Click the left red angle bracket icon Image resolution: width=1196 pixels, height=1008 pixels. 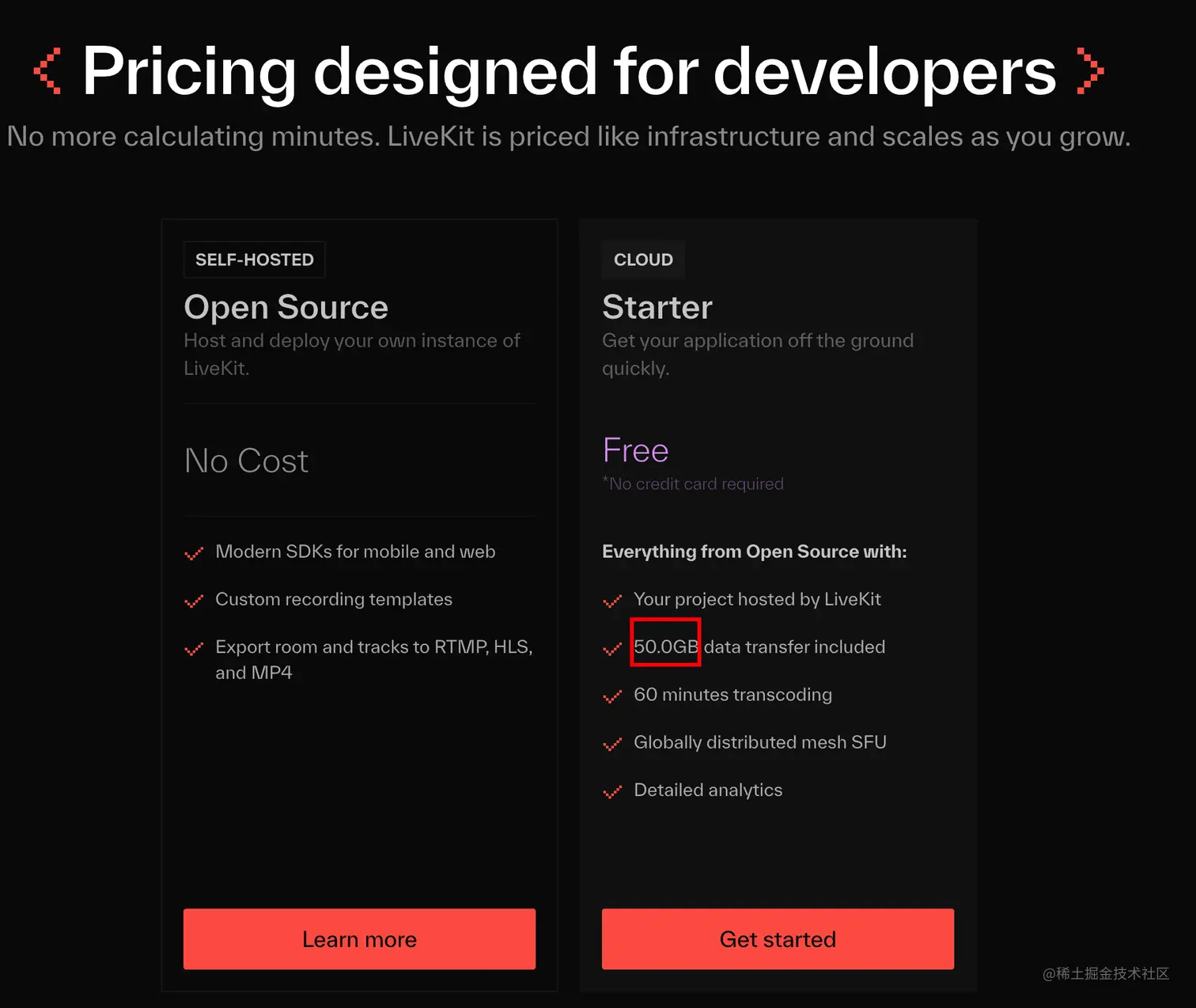tap(47, 71)
